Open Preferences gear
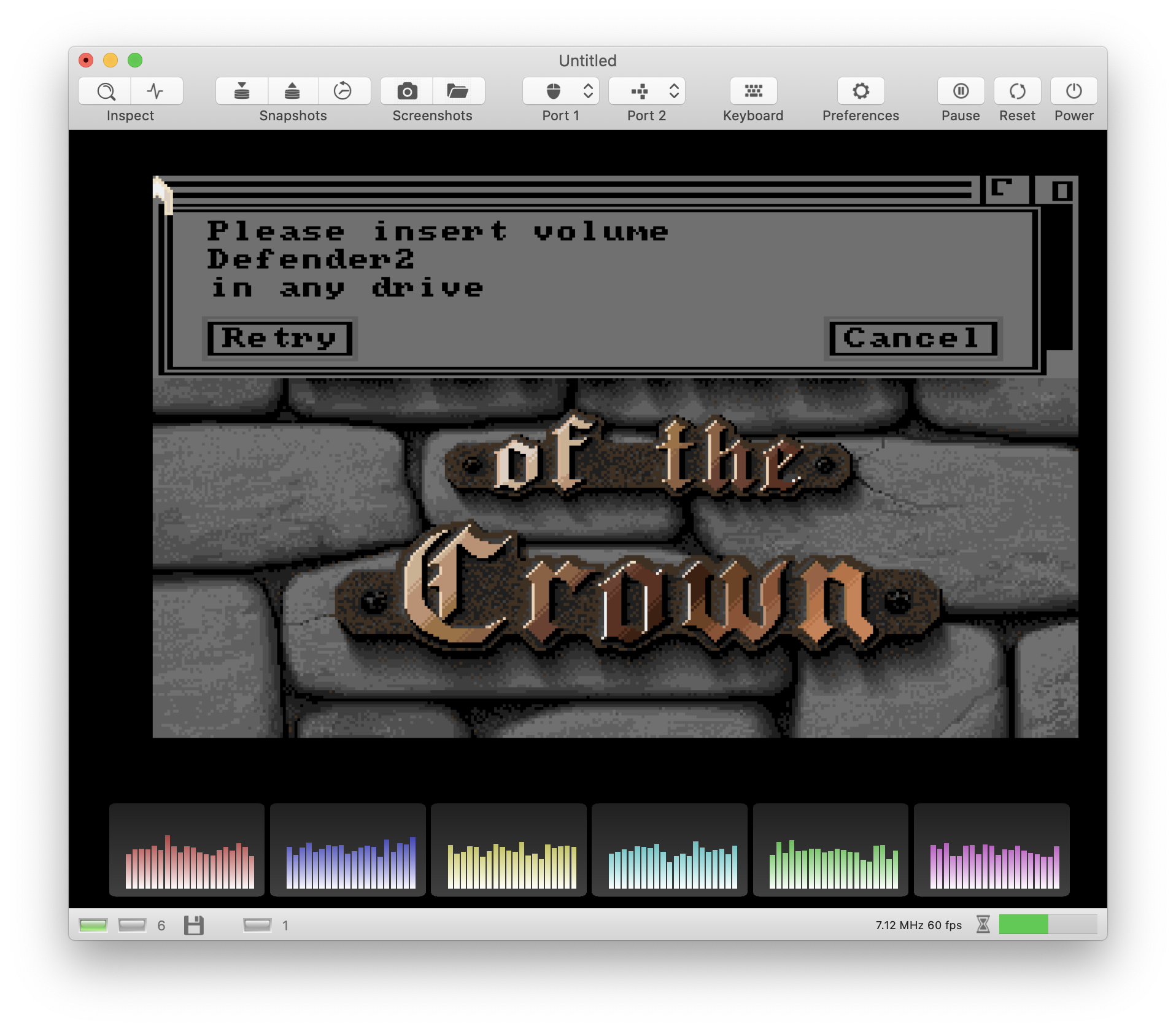This screenshot has width=1176, height=1031. tap(861, 91)
